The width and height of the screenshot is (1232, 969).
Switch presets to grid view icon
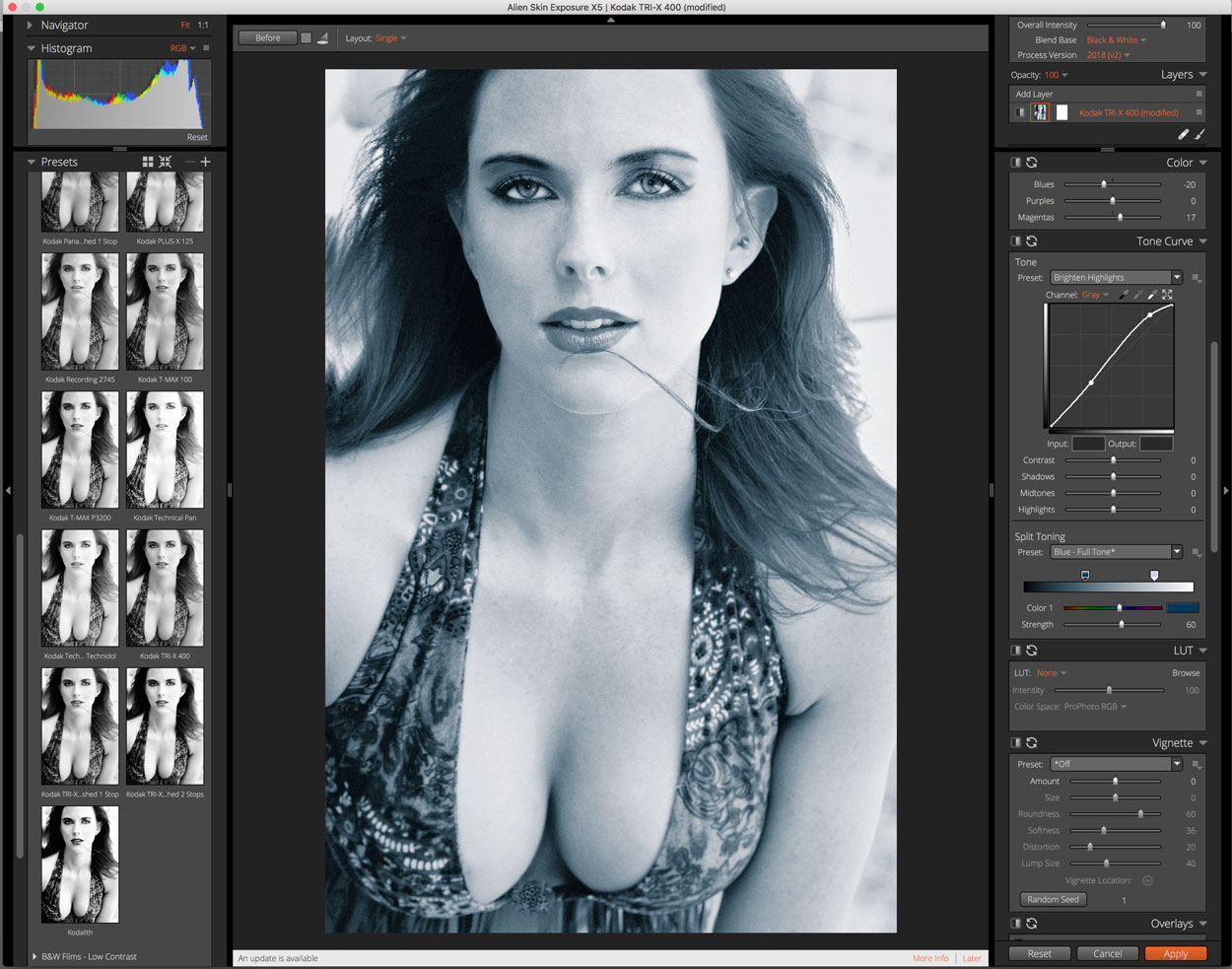(148, 162)
